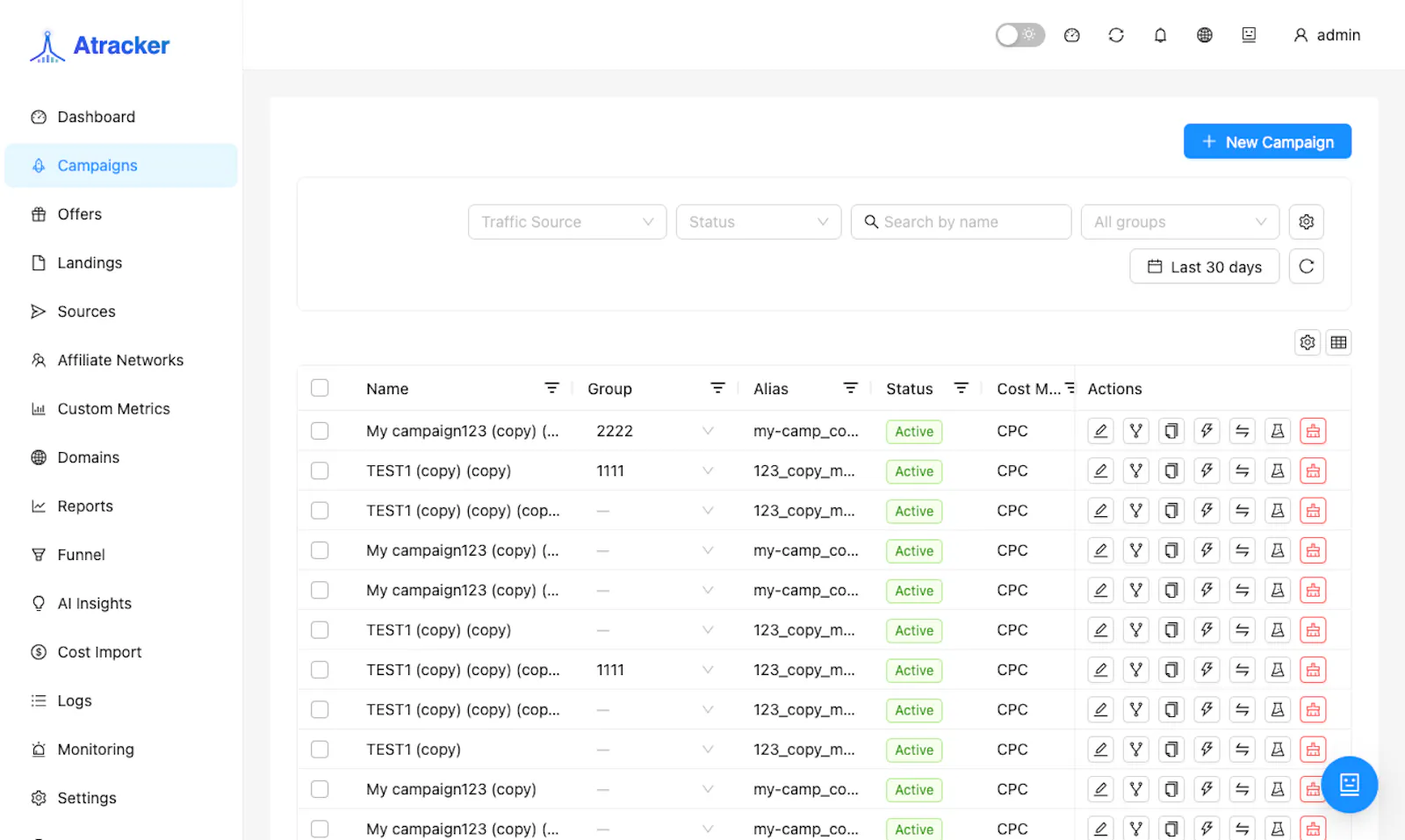Click flask test icon in group 2222 row
The height and width of the screenshot is (840, 1405).
coord(1278,431)
